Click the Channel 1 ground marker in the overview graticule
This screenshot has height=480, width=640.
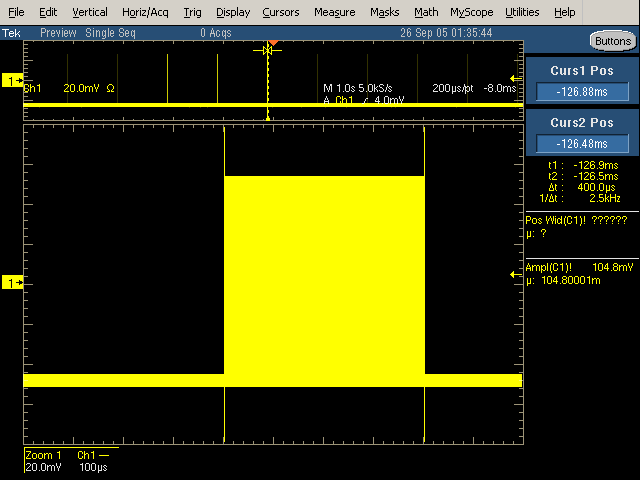point(13,80)
